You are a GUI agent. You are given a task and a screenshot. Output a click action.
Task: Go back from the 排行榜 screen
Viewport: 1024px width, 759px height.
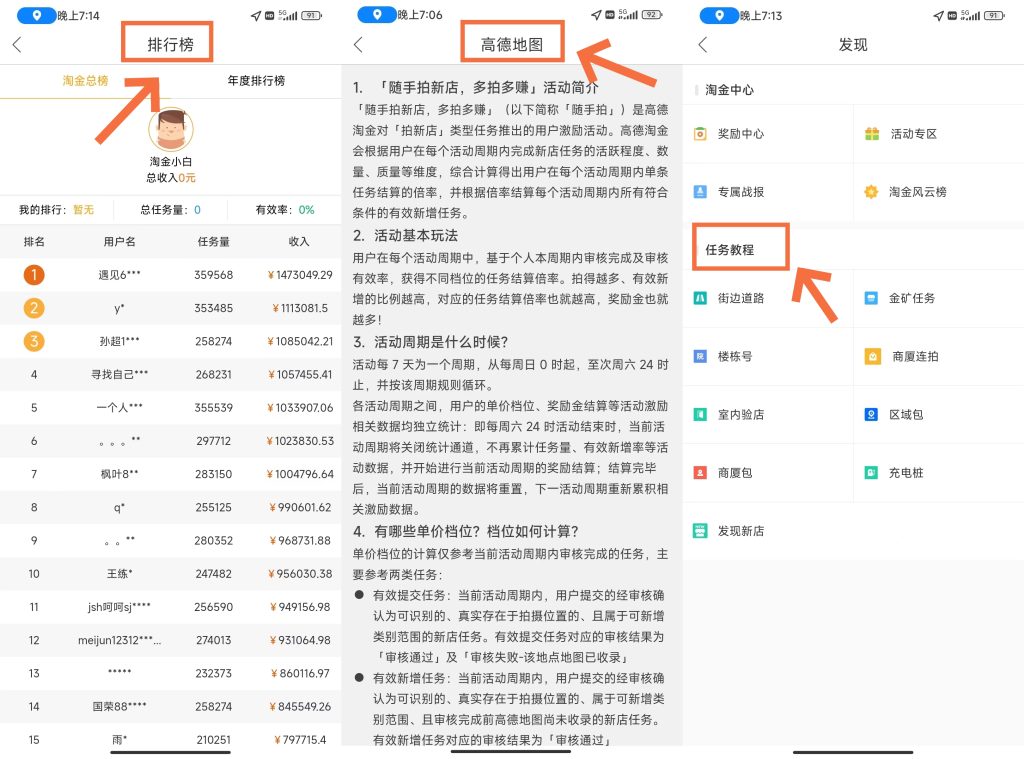[x=17, y=44]
